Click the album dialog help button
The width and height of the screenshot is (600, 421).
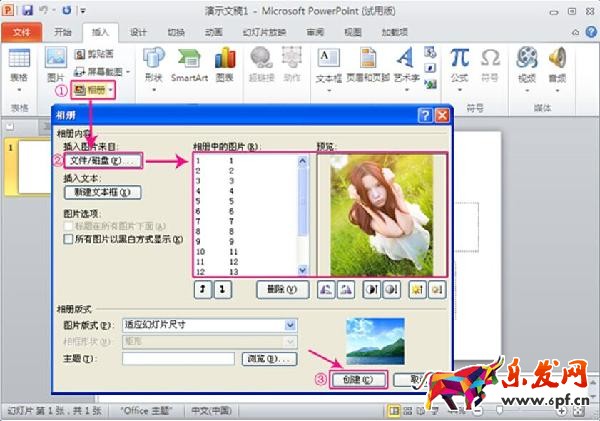425,115
